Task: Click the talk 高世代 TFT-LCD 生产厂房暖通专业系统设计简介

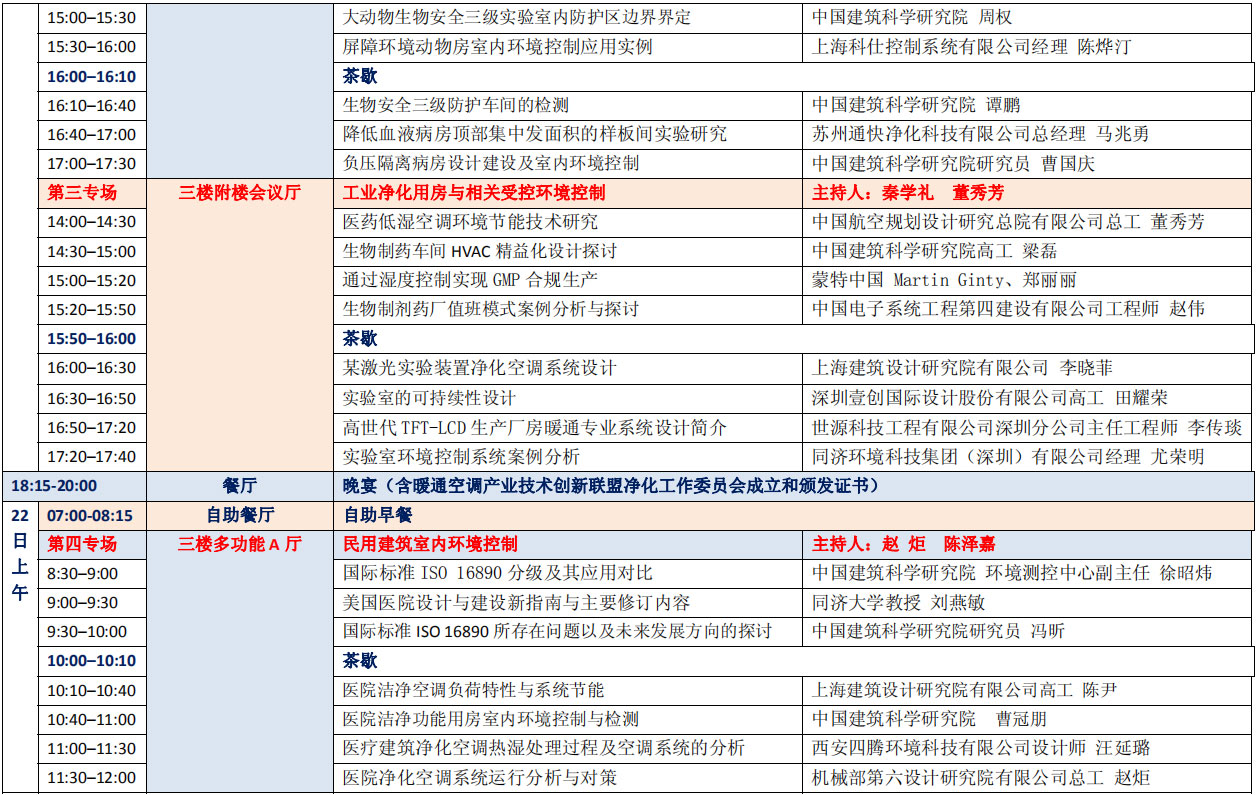Action: (535, 427)
